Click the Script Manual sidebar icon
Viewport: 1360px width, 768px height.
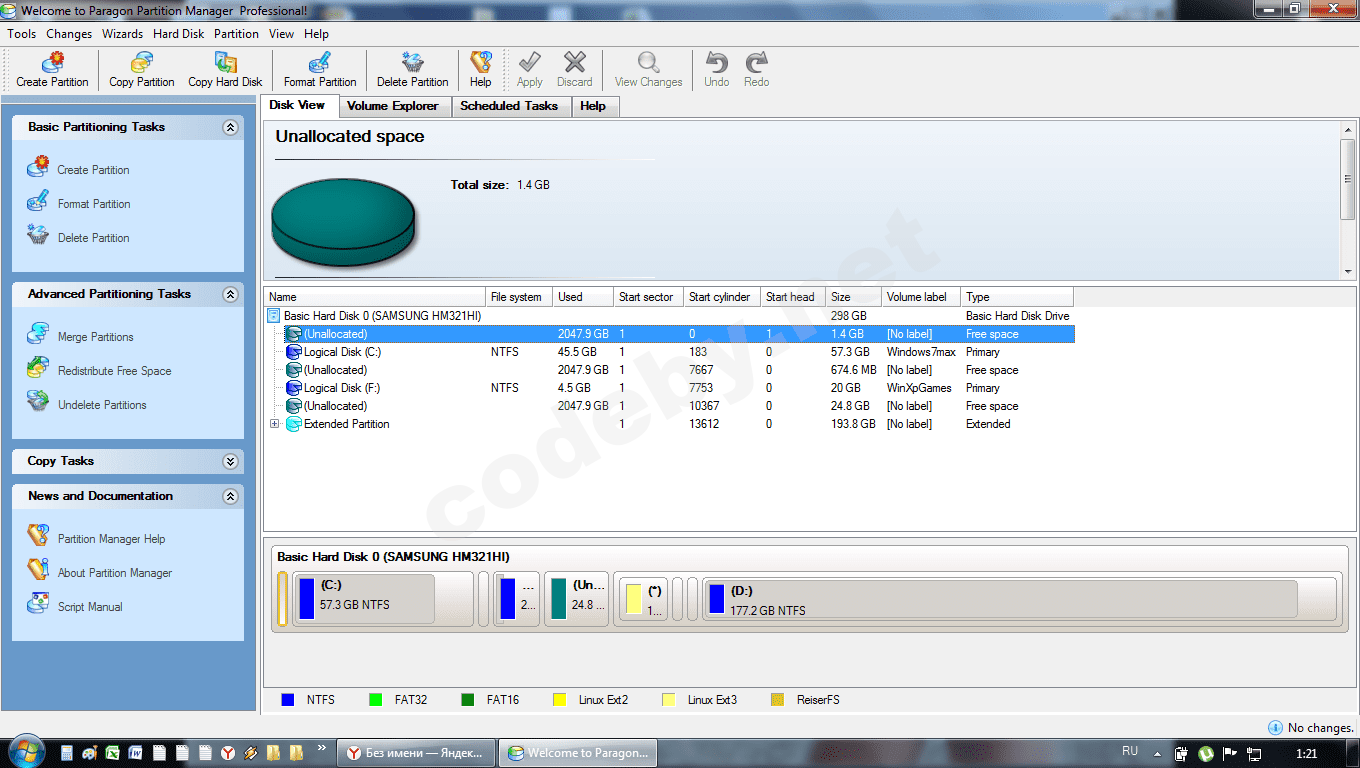coord(38,604)
